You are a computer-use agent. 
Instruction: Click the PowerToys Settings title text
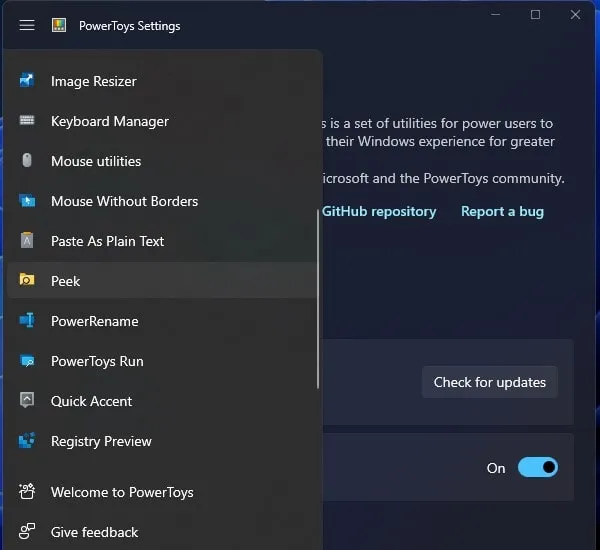(129, 26)
